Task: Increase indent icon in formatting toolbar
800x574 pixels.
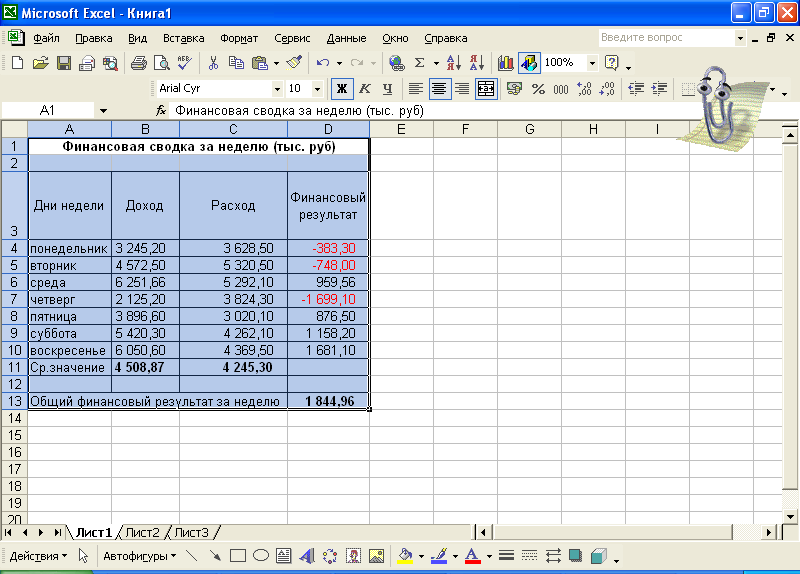Action: click(659, 89)
